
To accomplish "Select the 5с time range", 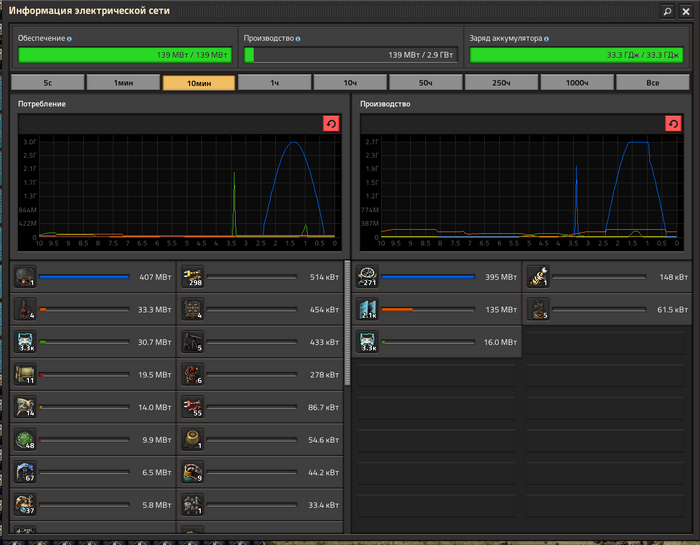I will [x=48, y=83].
